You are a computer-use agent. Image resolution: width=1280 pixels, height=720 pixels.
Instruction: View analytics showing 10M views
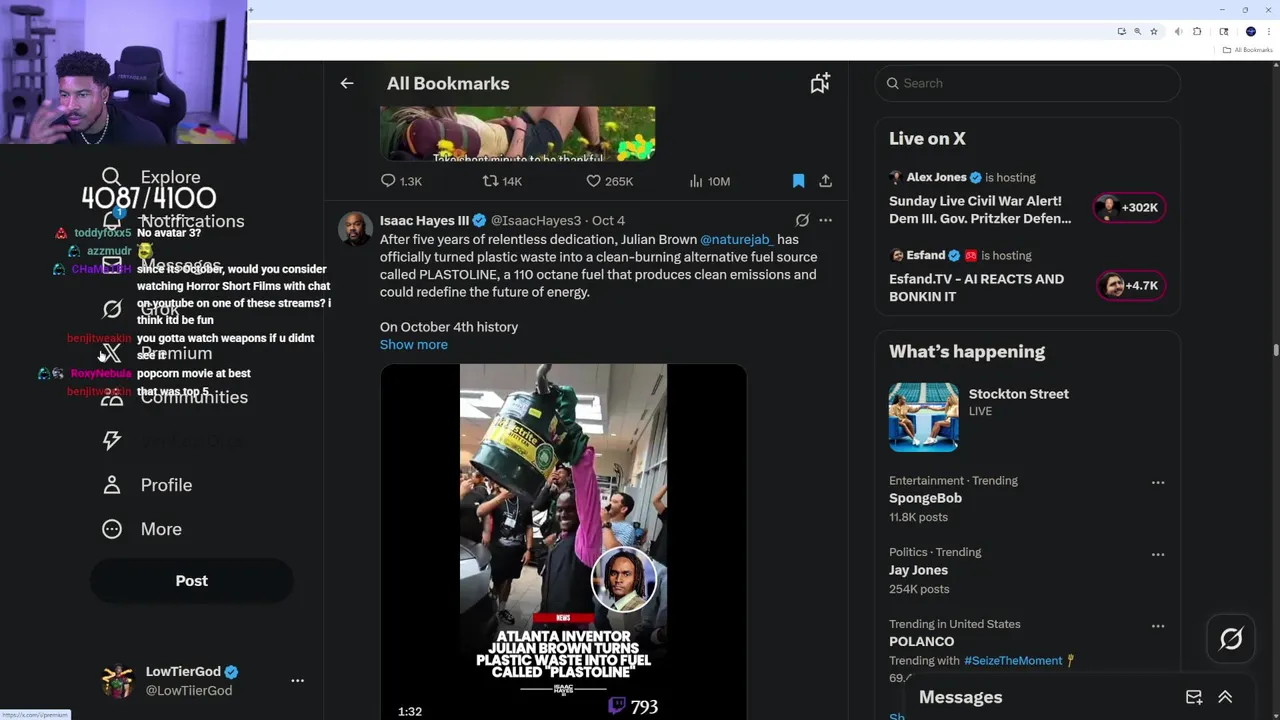(x=709, y=181)
